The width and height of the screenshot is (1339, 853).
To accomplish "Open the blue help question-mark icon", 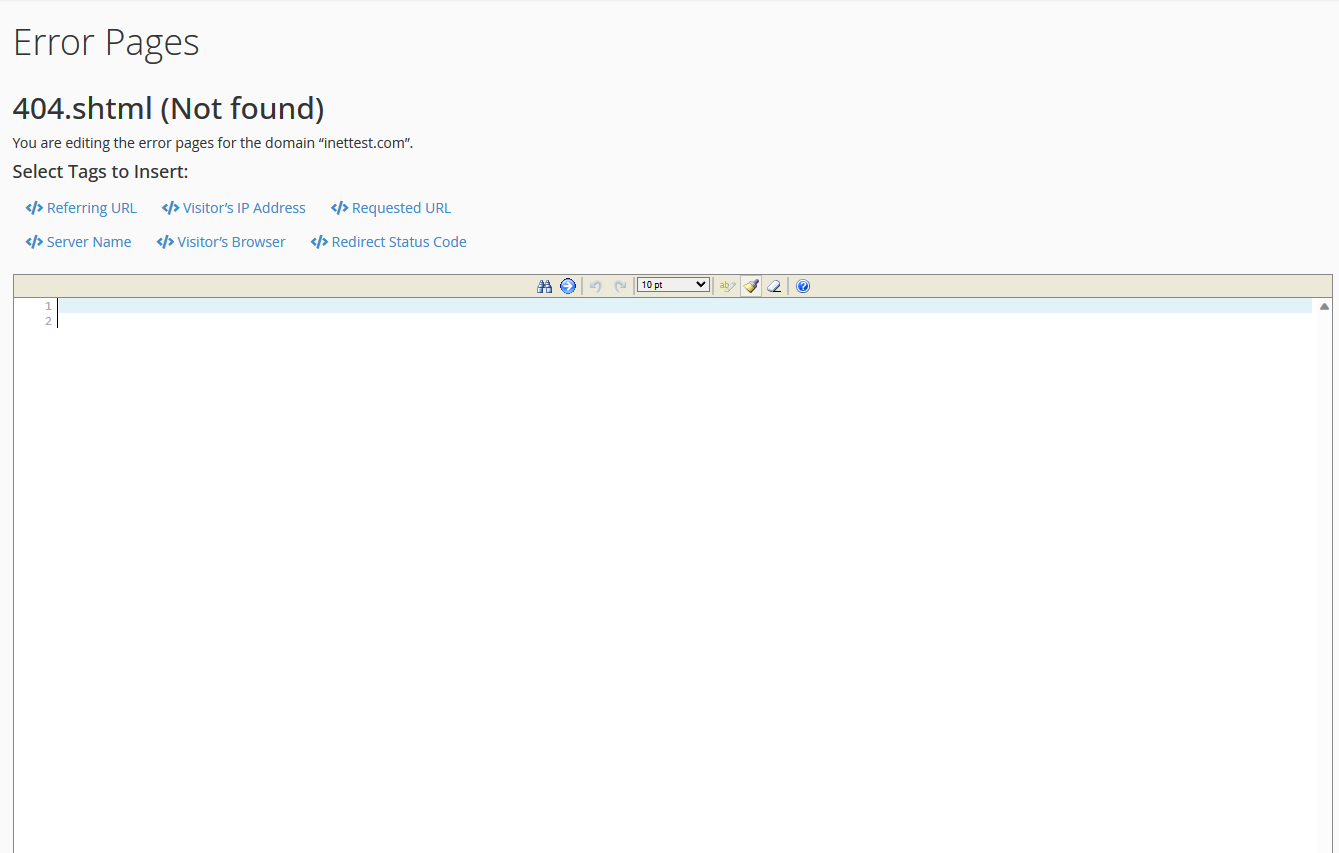I will coord(803,286).
